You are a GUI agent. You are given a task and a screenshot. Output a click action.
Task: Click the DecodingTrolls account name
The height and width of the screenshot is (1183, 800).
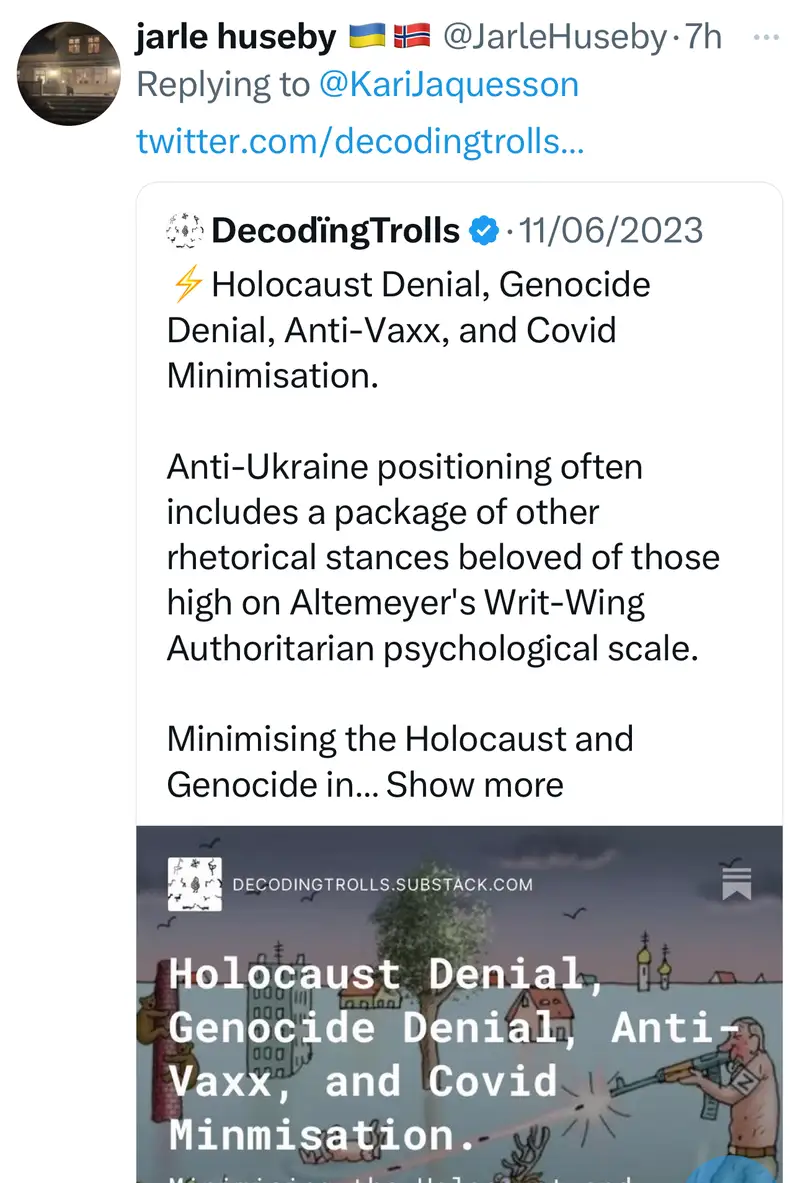point(335,231)
